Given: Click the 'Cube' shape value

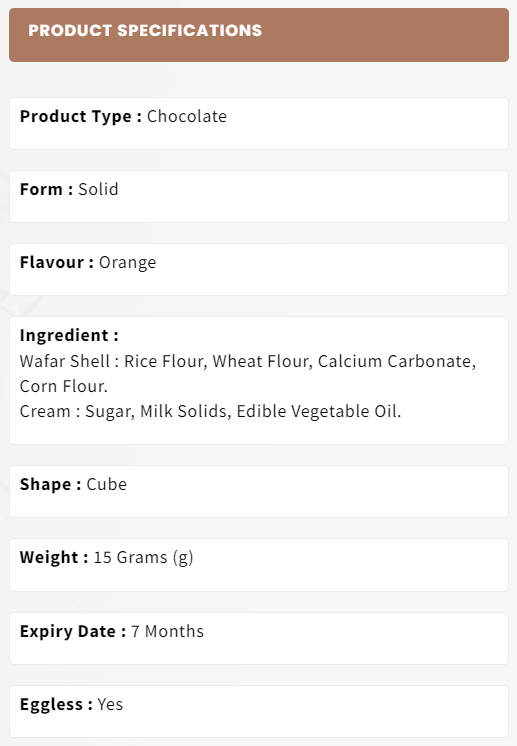Looking at the screenshot, I should (x=107, y=484).
